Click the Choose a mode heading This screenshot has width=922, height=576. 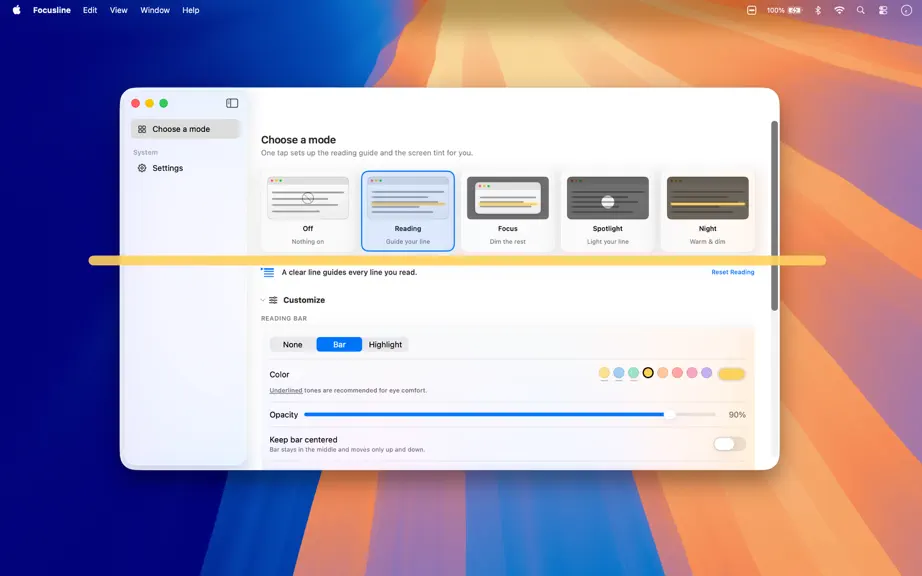[x=298, y=140]
